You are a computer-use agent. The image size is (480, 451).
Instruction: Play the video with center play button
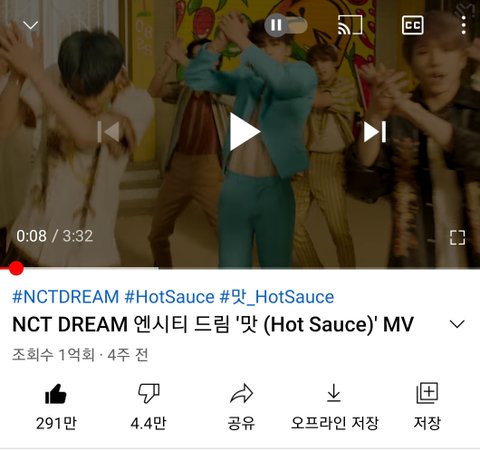[244, 132]
